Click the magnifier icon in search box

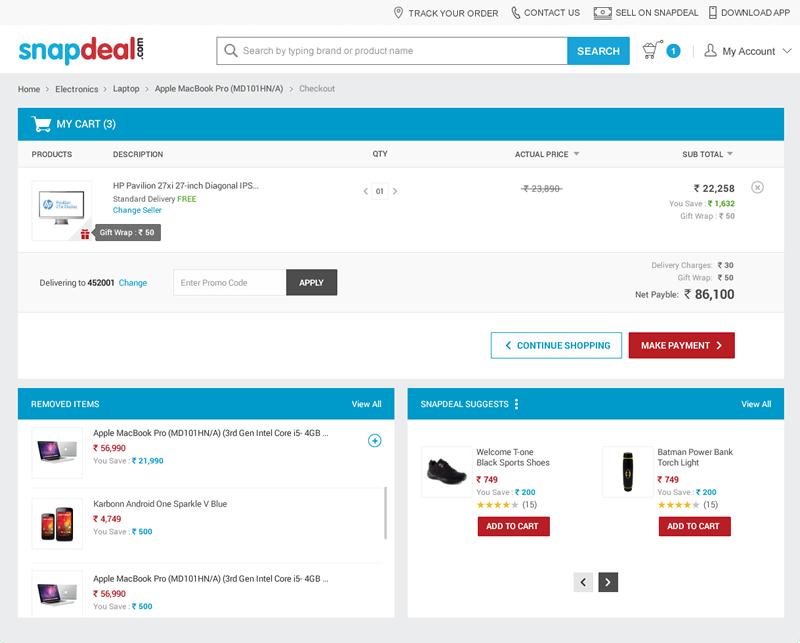[231, 51]
